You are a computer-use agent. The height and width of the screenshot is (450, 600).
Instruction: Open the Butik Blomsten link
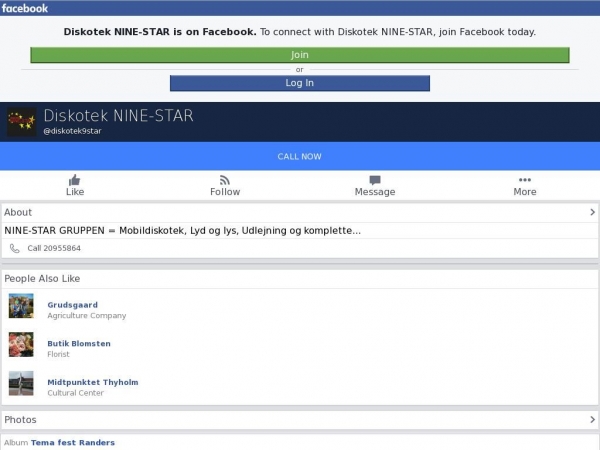coord(79,344)
